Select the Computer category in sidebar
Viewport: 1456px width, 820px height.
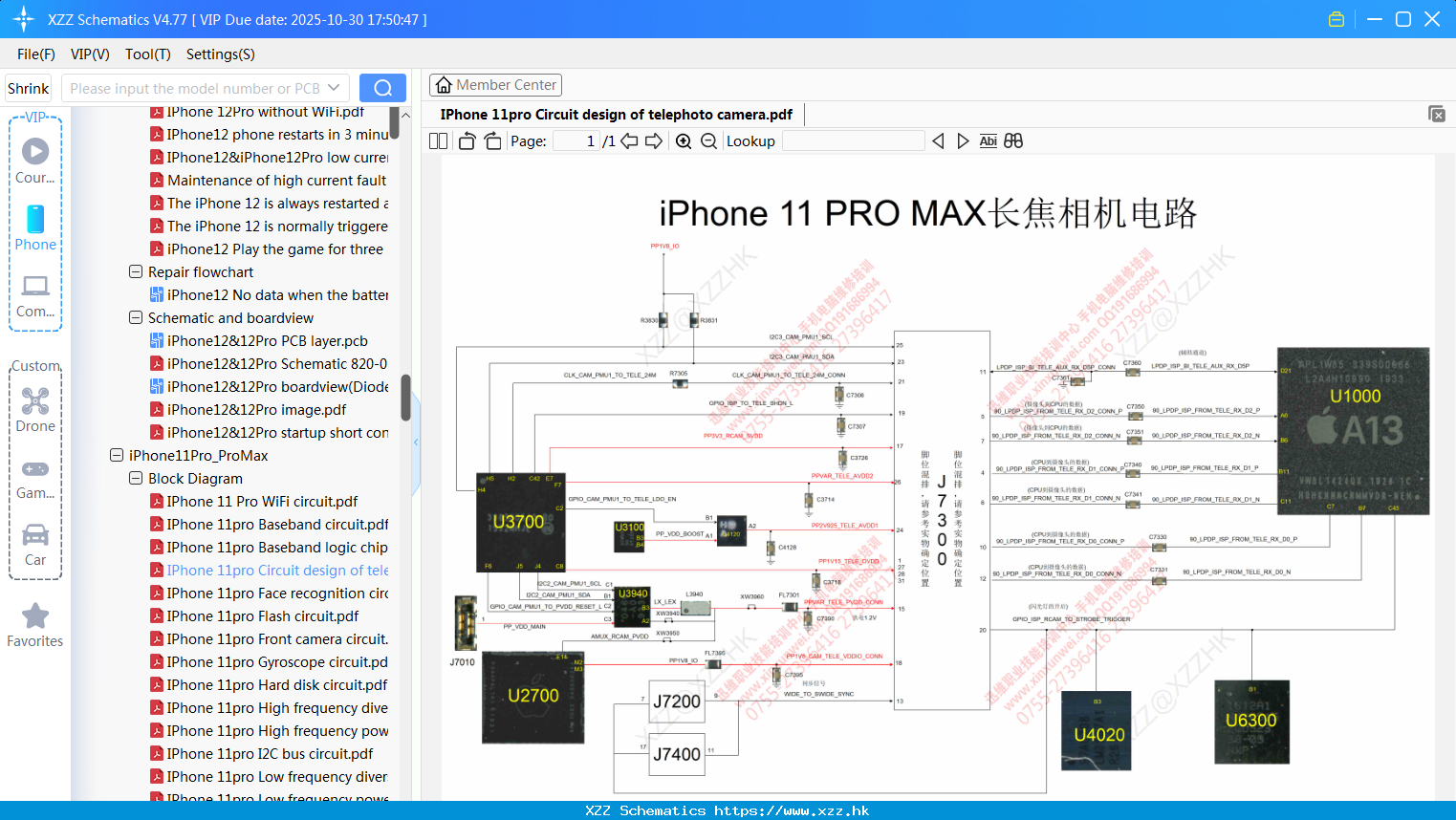point(35,295)
